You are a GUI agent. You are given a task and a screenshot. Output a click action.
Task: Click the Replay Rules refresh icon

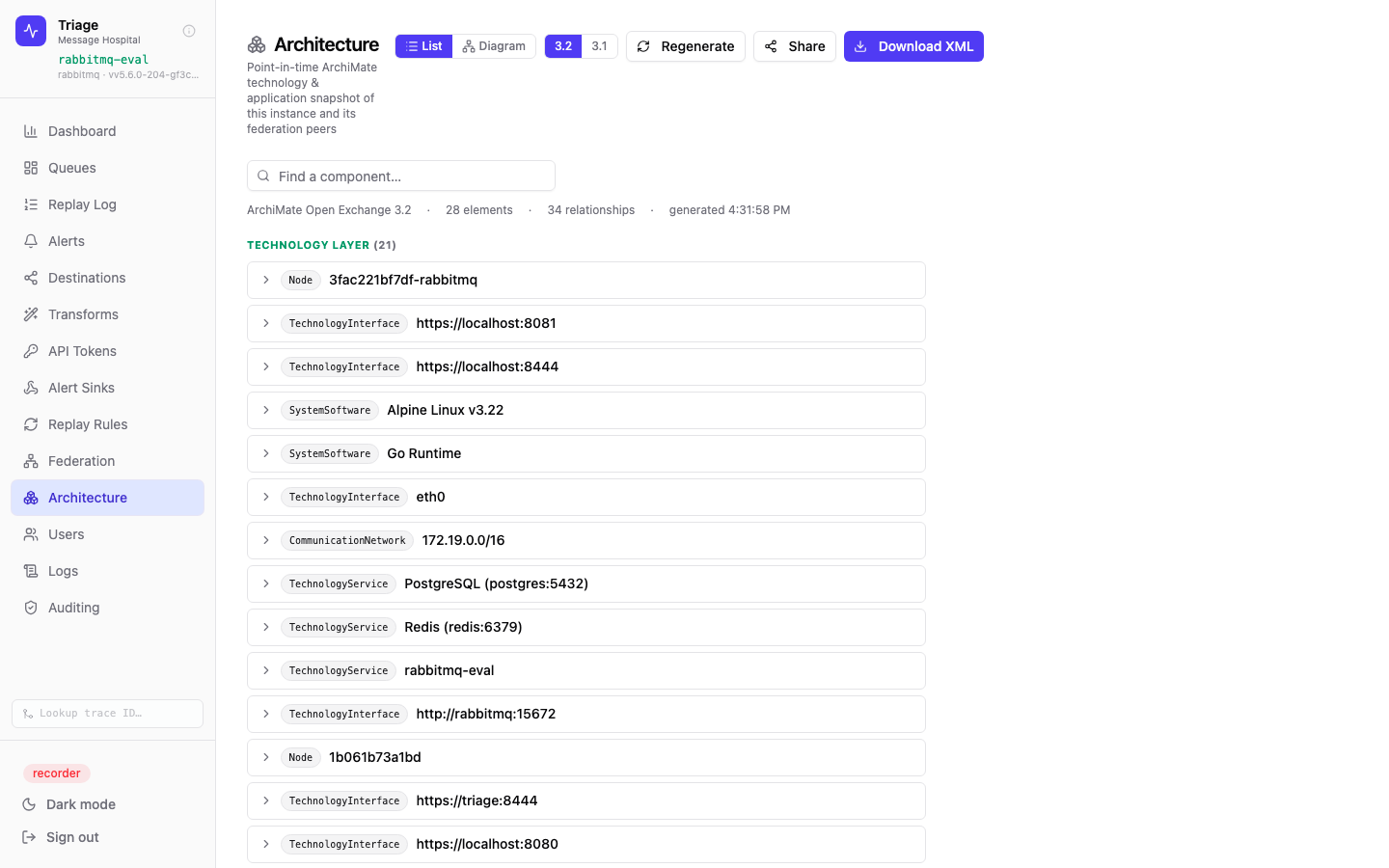point(31,424)
